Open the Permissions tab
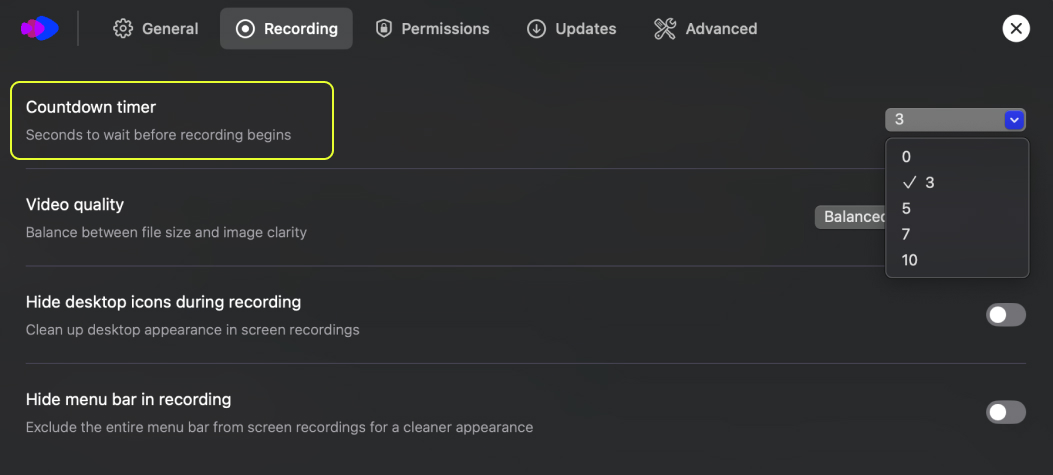1053x475 pixels. [x=432, y=29]
